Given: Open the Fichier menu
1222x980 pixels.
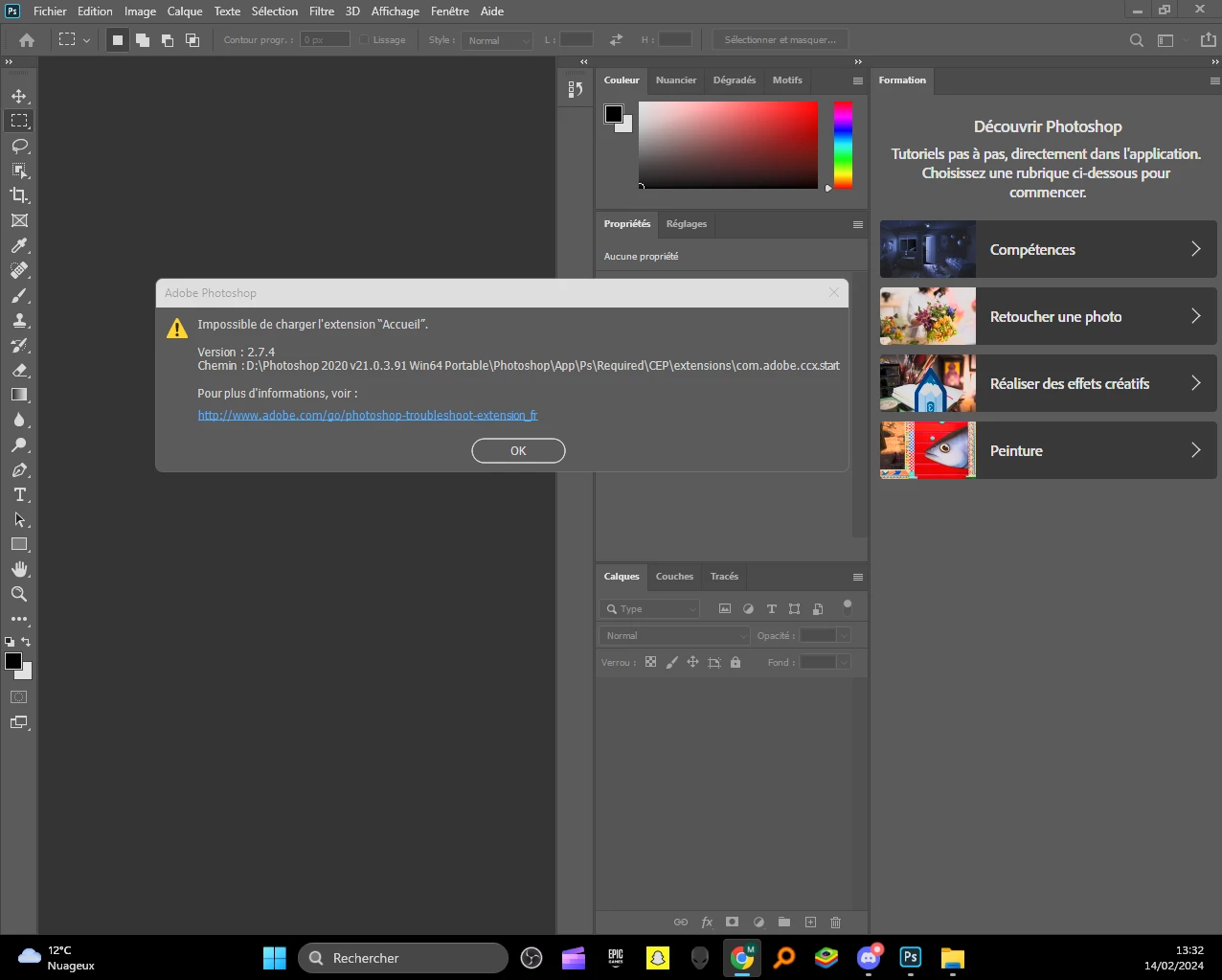Looking at the screenshot, I should (50, 11).
